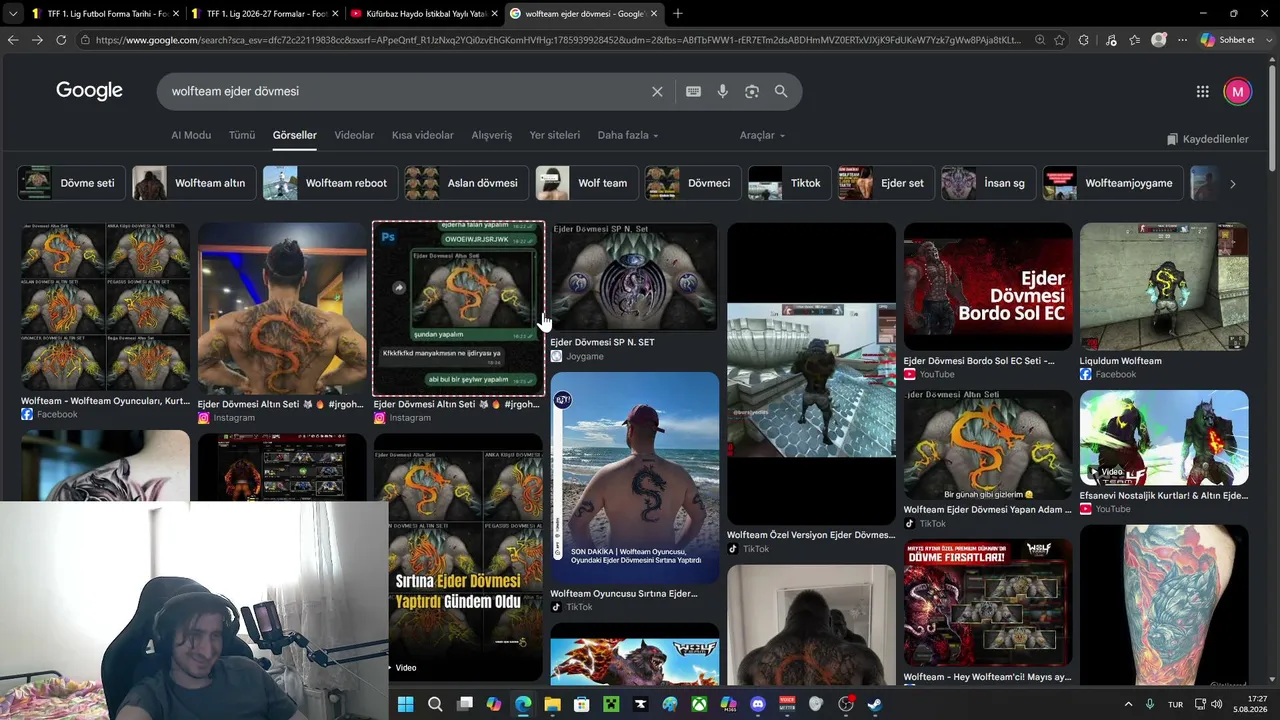The image size is (1280, 720).
Task: Switch to the 'AI Modu' tab
Action: pyautogui.click(x=191, y=135)
